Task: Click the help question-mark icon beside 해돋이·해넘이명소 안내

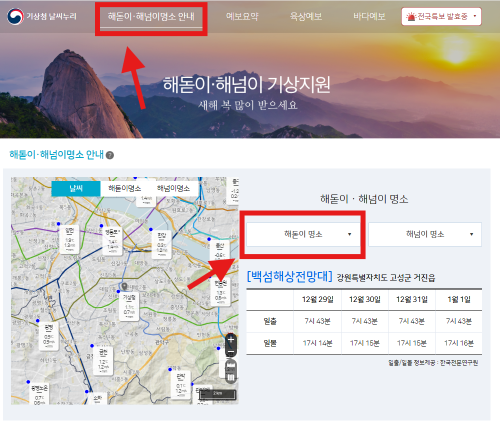Action: (110, 155)
